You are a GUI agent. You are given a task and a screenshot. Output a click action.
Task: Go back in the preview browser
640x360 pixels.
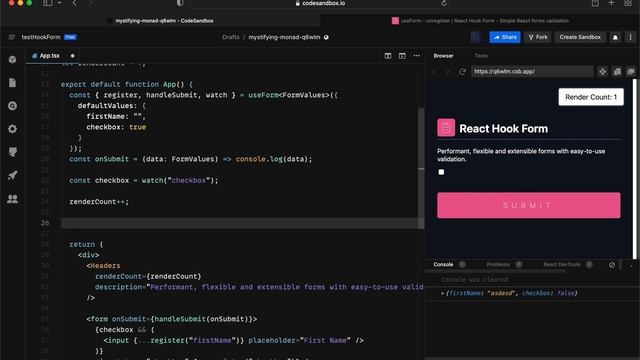click(434, 72)
